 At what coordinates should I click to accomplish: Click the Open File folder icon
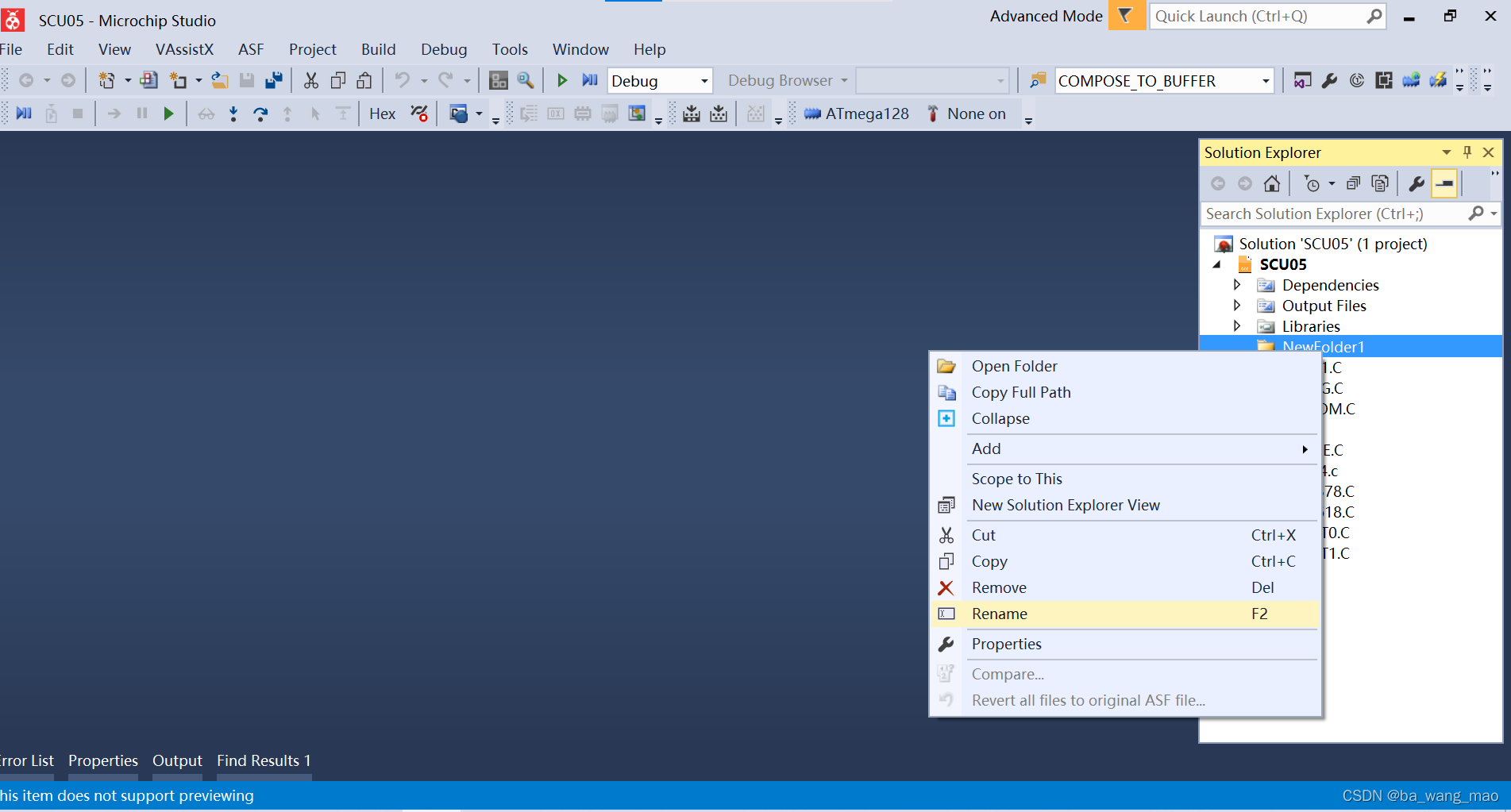[x=220, y=80]
